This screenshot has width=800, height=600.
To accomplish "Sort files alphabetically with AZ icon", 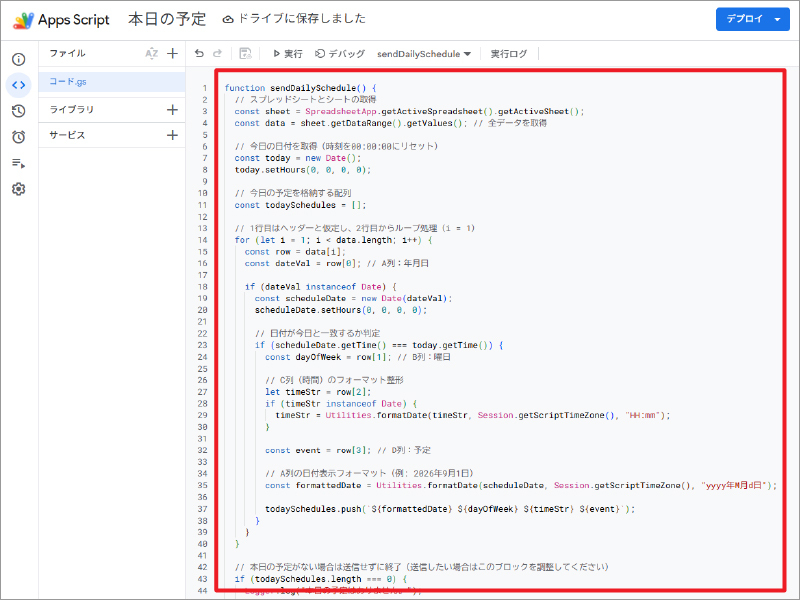I will point(152,54).
